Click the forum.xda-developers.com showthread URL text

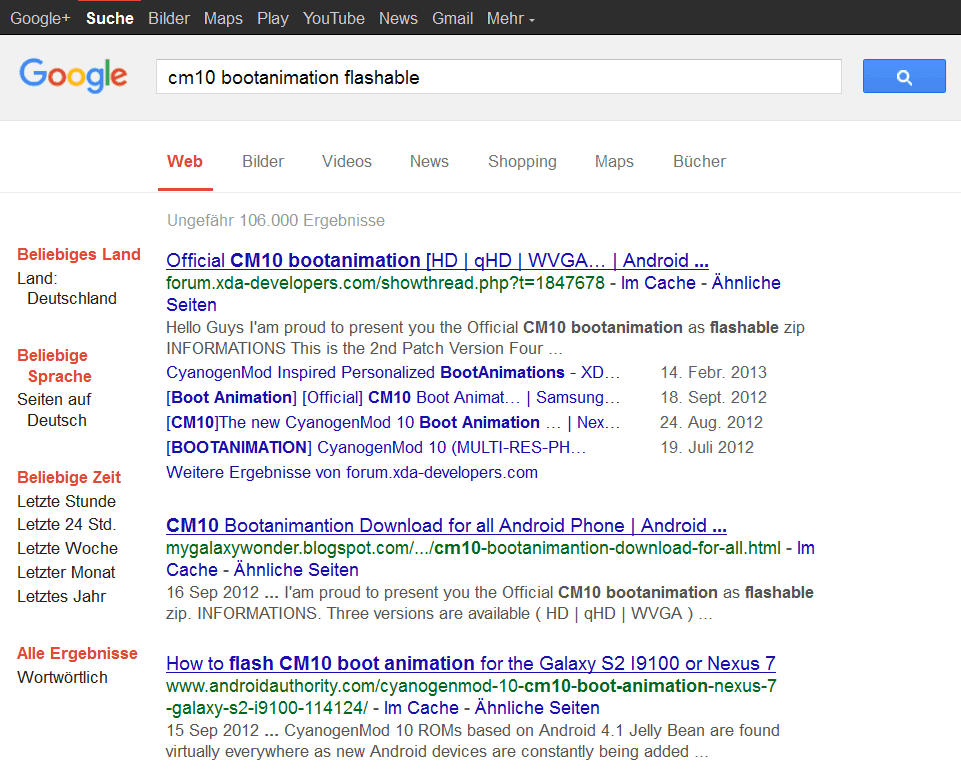(x=386, y=283)
